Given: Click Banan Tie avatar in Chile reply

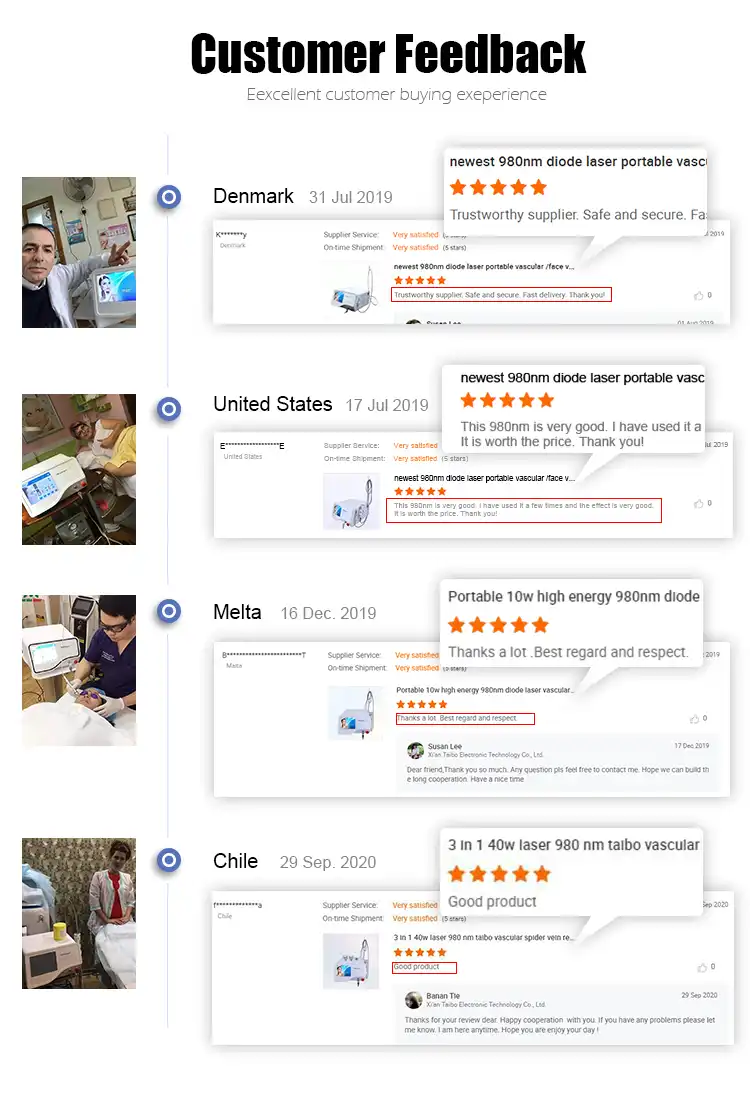Looking at the screenshot, I should coord(413,1000).
